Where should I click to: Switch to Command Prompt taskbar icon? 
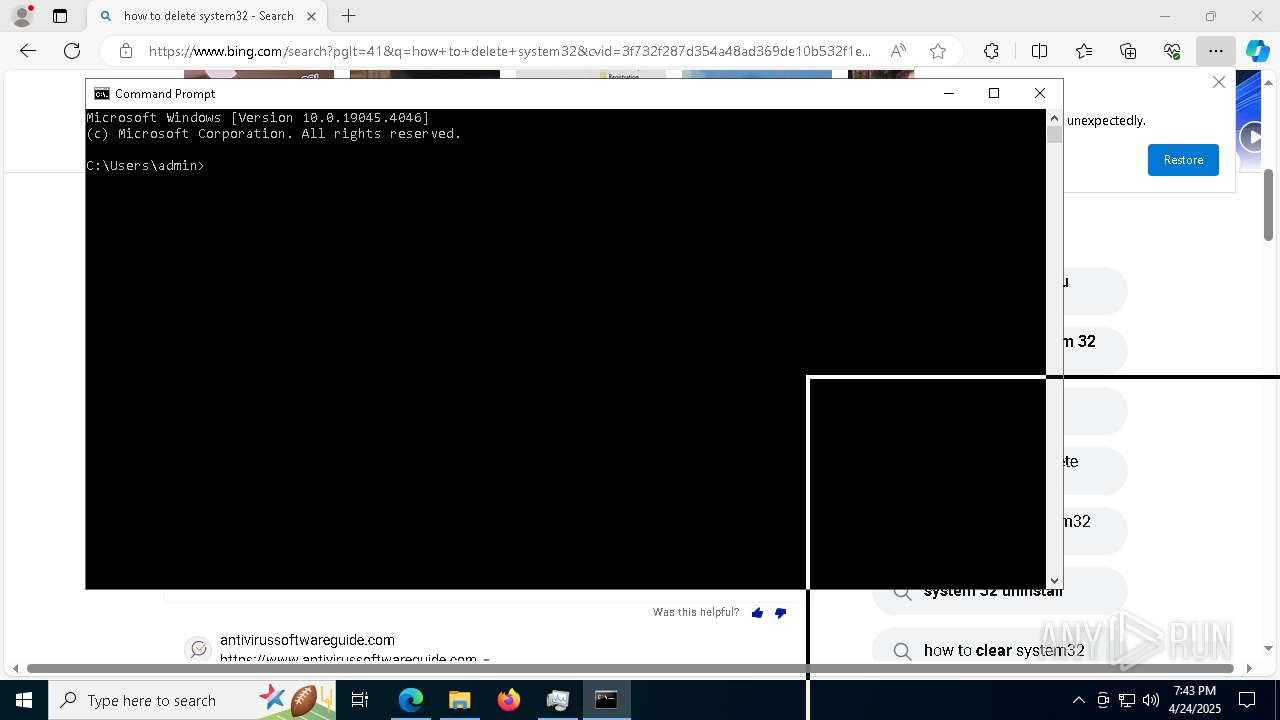(x=606, y=700)
